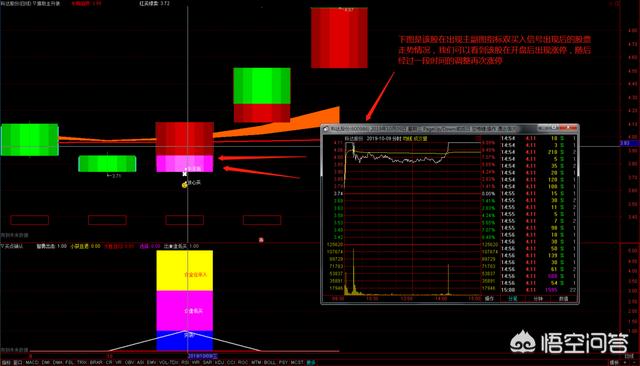
Task: Select the green-over-red candle in main chart
Action: (x=262, y=95)
